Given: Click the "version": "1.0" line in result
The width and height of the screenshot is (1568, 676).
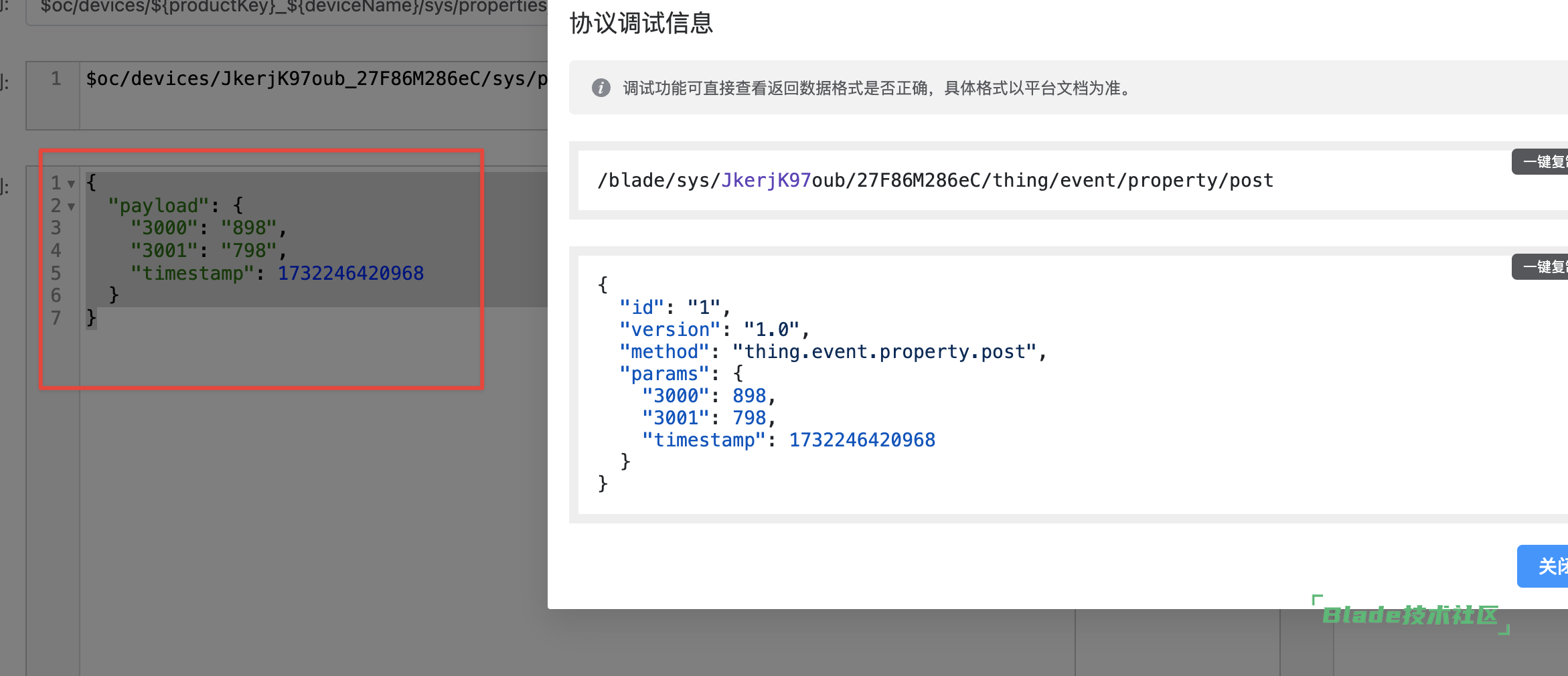Looking at the screenshot, I should pyautogui.click(x=714, y=329).
